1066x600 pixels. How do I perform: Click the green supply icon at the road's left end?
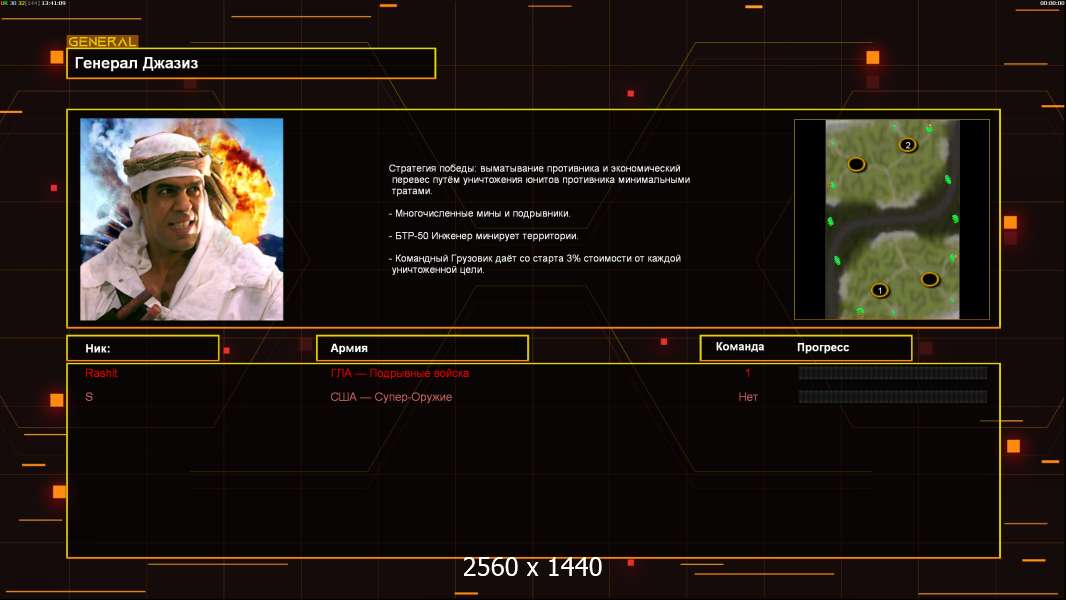pos(830,222)
